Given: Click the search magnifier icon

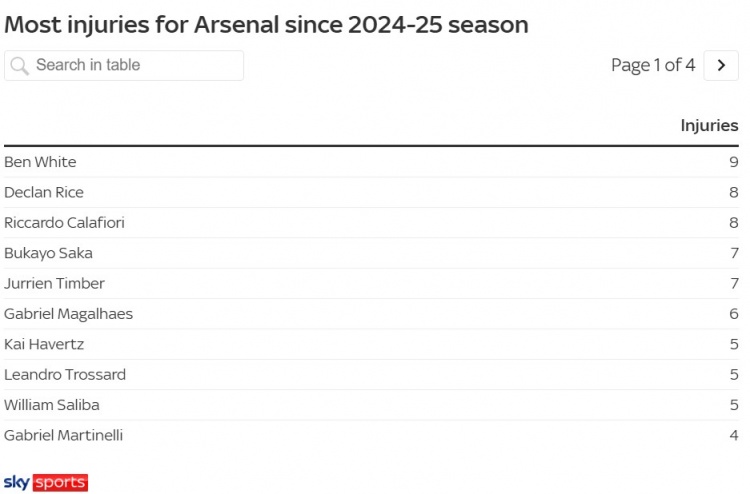Looking at the screenshot, I should pyautogui.click(x=19, y=66).
